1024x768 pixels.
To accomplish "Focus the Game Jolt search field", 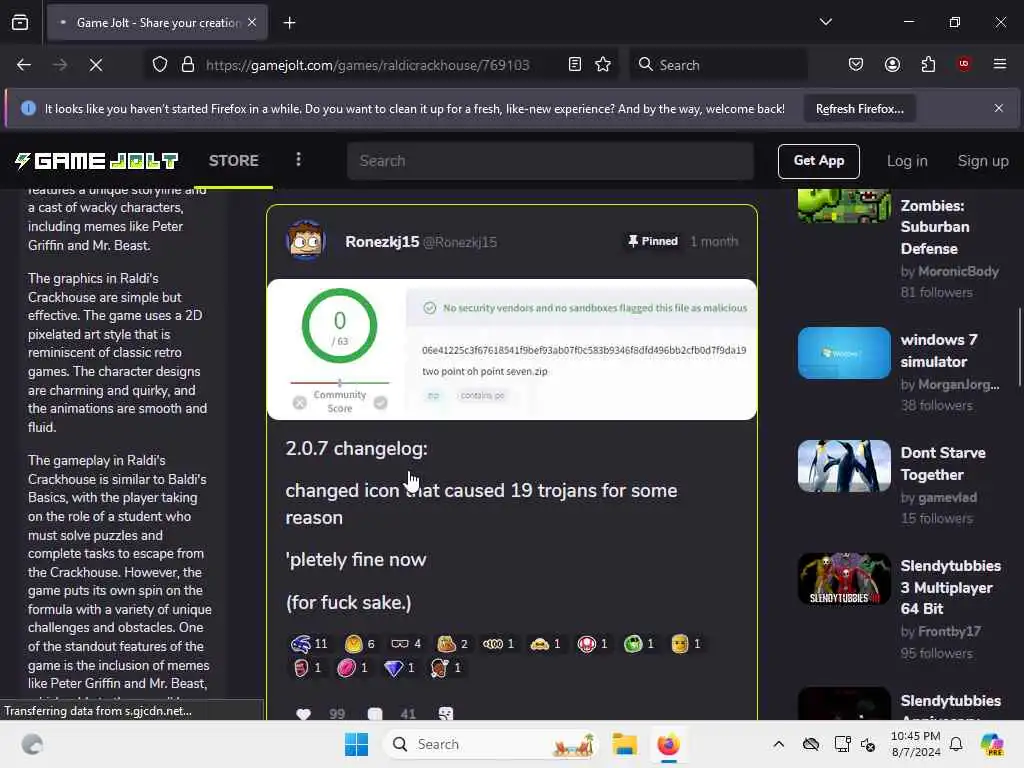I will click(550, 161).
